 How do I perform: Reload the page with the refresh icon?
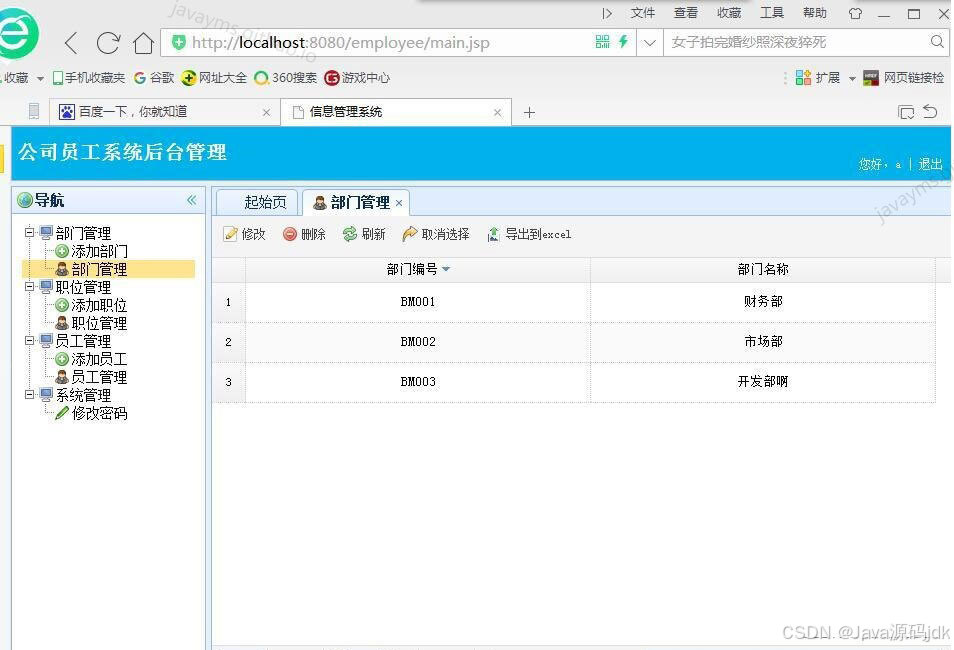pos(108,43)
